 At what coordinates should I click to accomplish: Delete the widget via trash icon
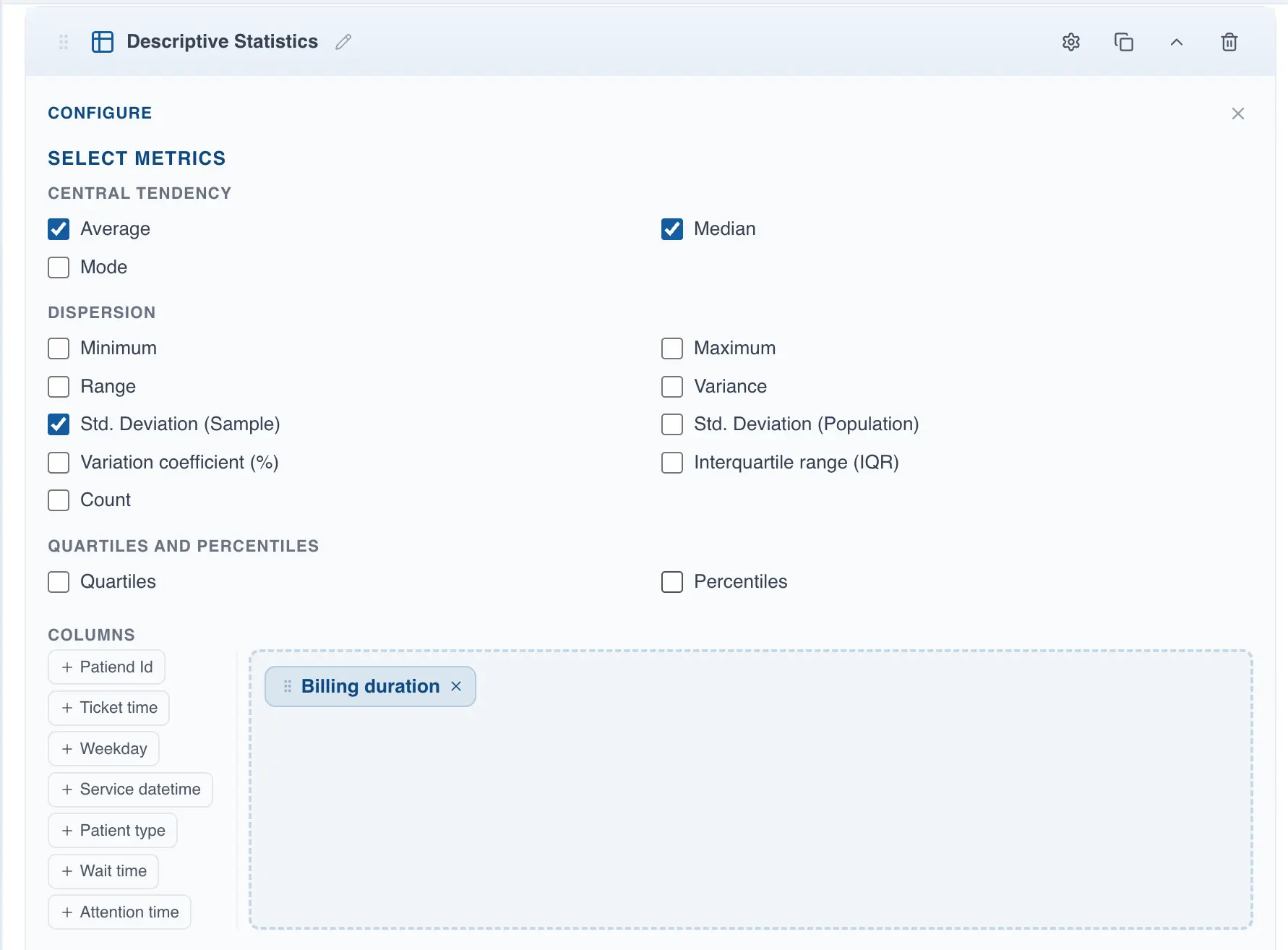pos(1229,42)
